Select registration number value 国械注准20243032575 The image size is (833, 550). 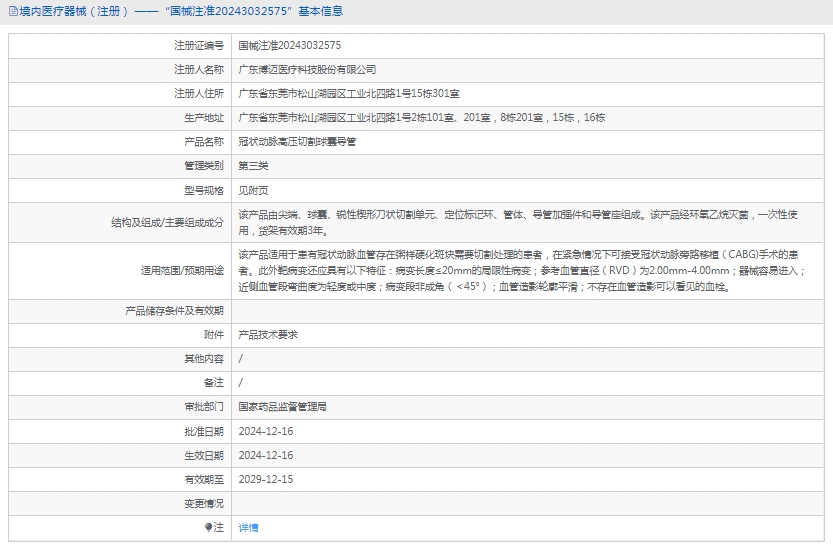coord(289,46)
